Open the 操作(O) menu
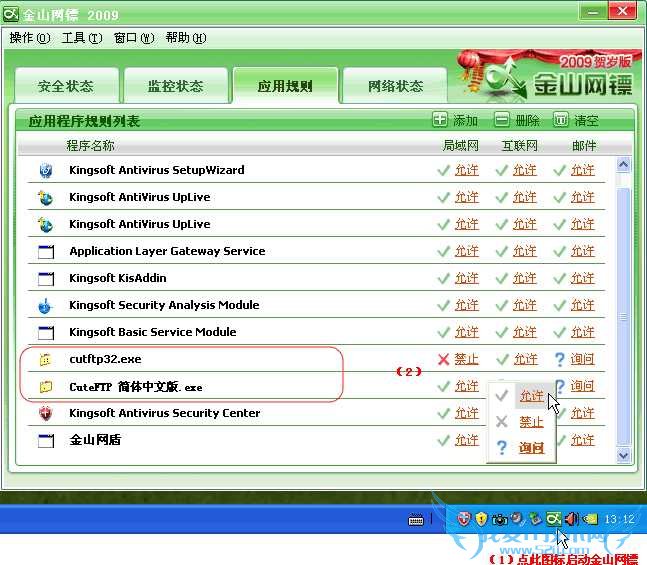 coord(30,38)
